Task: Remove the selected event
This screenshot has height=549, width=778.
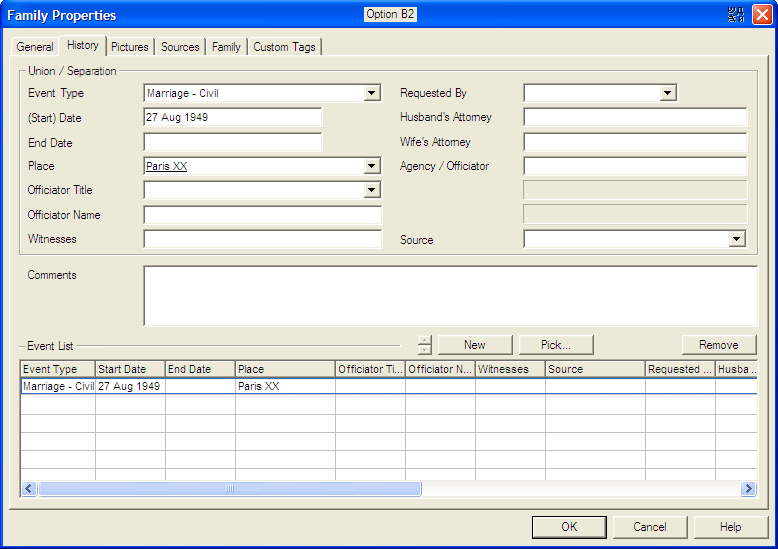Action: (718, 345)
